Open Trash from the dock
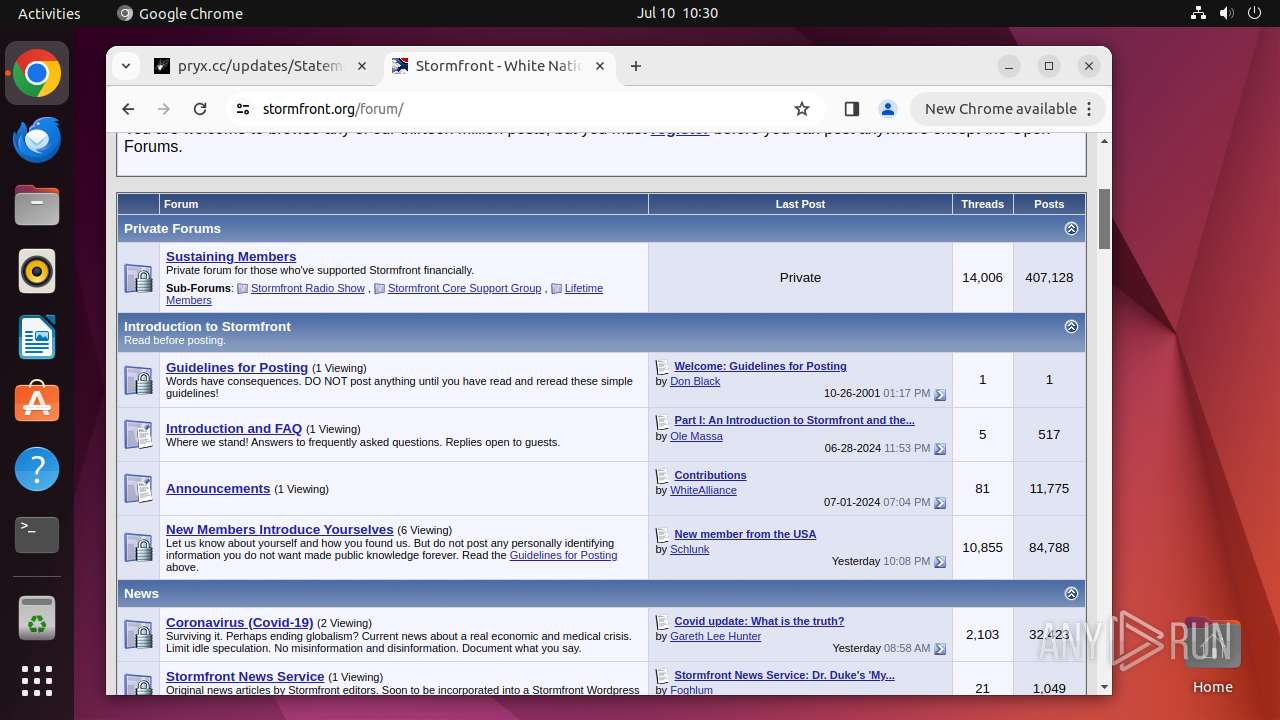1280x720 pixels. [x=37, y=618]
